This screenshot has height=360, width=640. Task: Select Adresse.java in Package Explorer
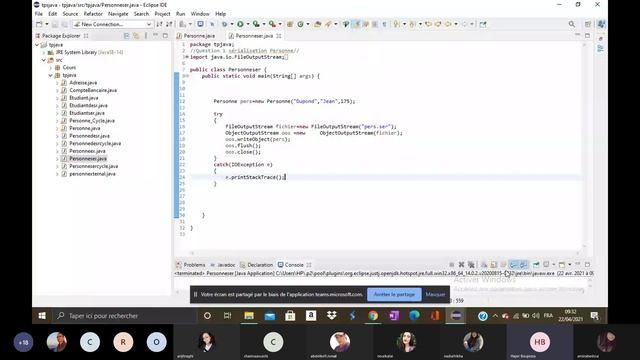click(x=83, y=83)
